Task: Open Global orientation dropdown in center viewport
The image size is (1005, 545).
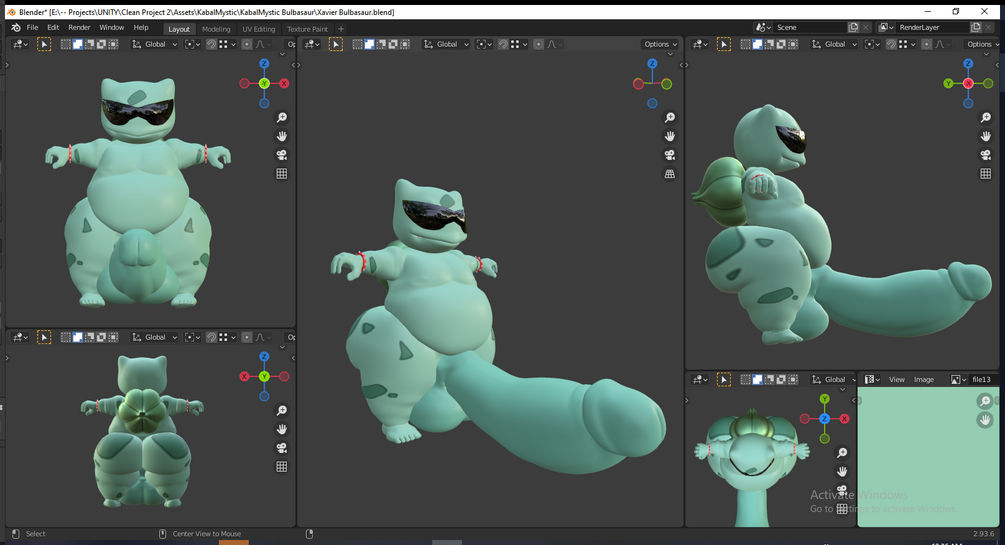Action: point(446,44)
